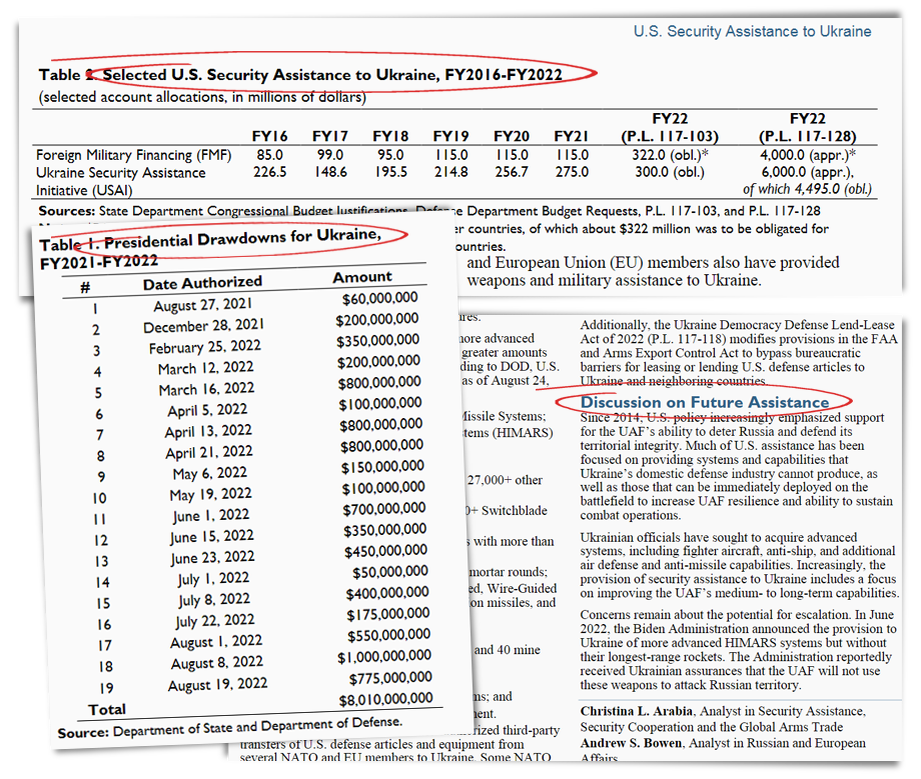Viewport: 921px width, 779px height.
Task: Click the amount '$175,000,000'
Action: (388, 615)
